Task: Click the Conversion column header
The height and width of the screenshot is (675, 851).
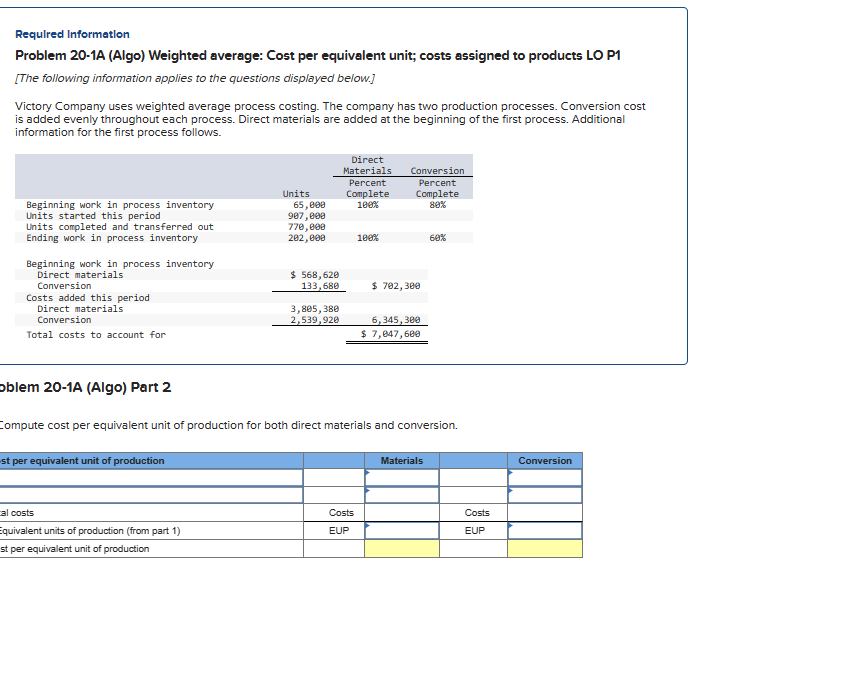Action: tap(545, 460)
